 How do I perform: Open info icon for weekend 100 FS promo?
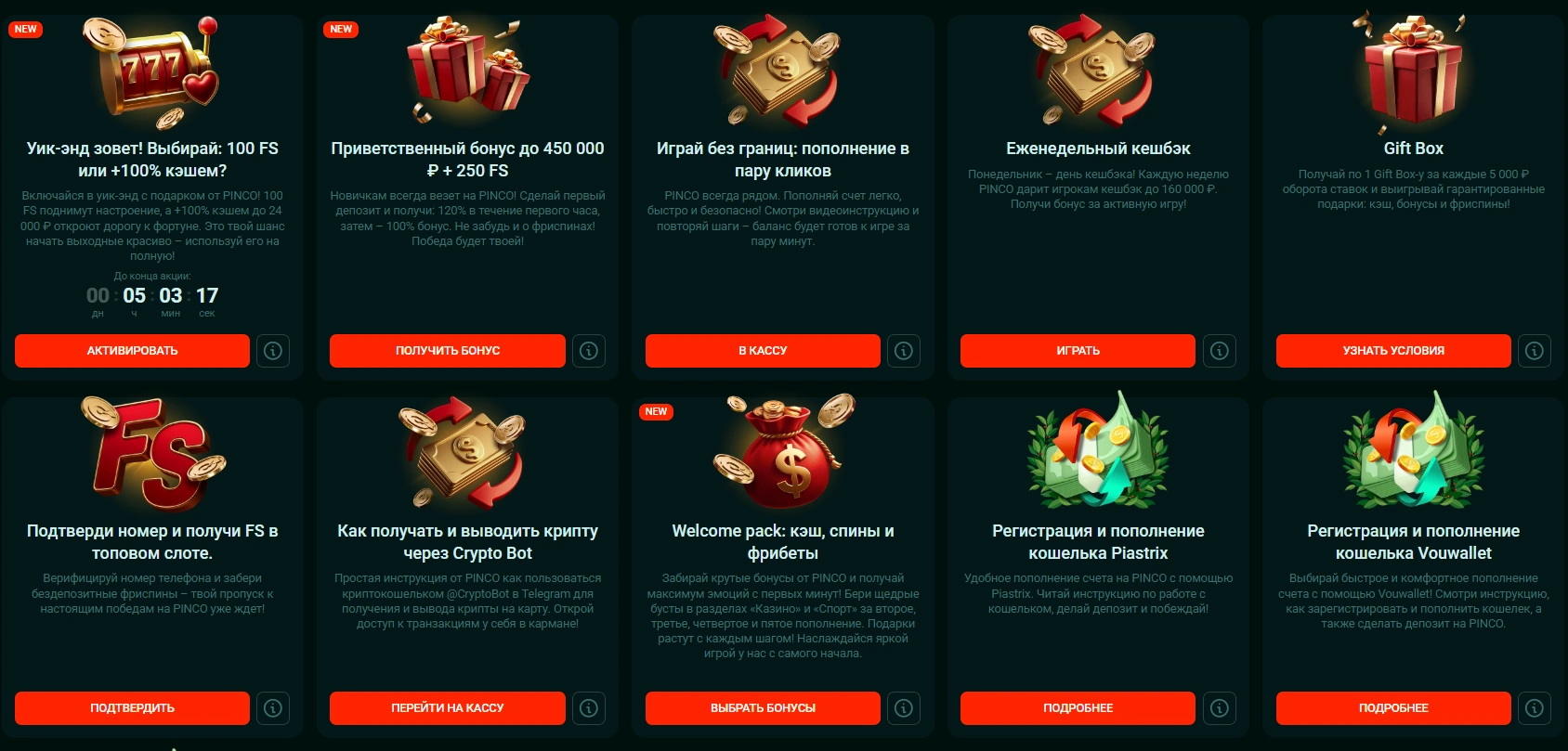click(x=273, y=351)
